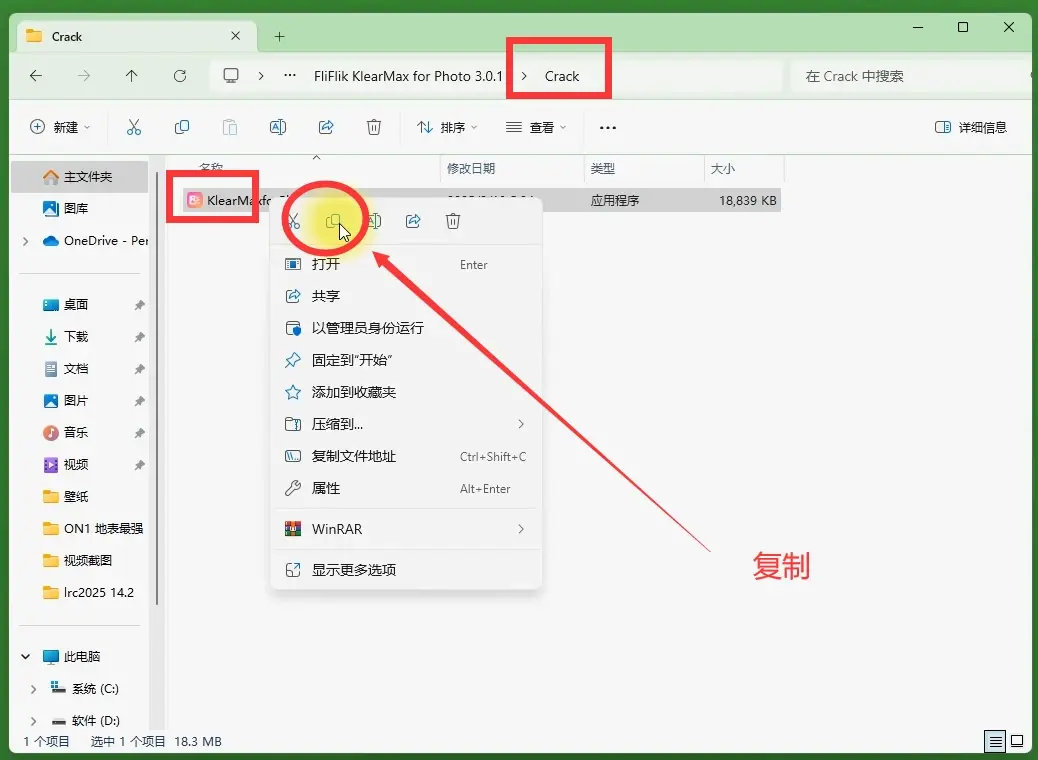Click the Share icon in the toolbar
This screenshot has height=760, width=1038.
click(x=326, y=127)
